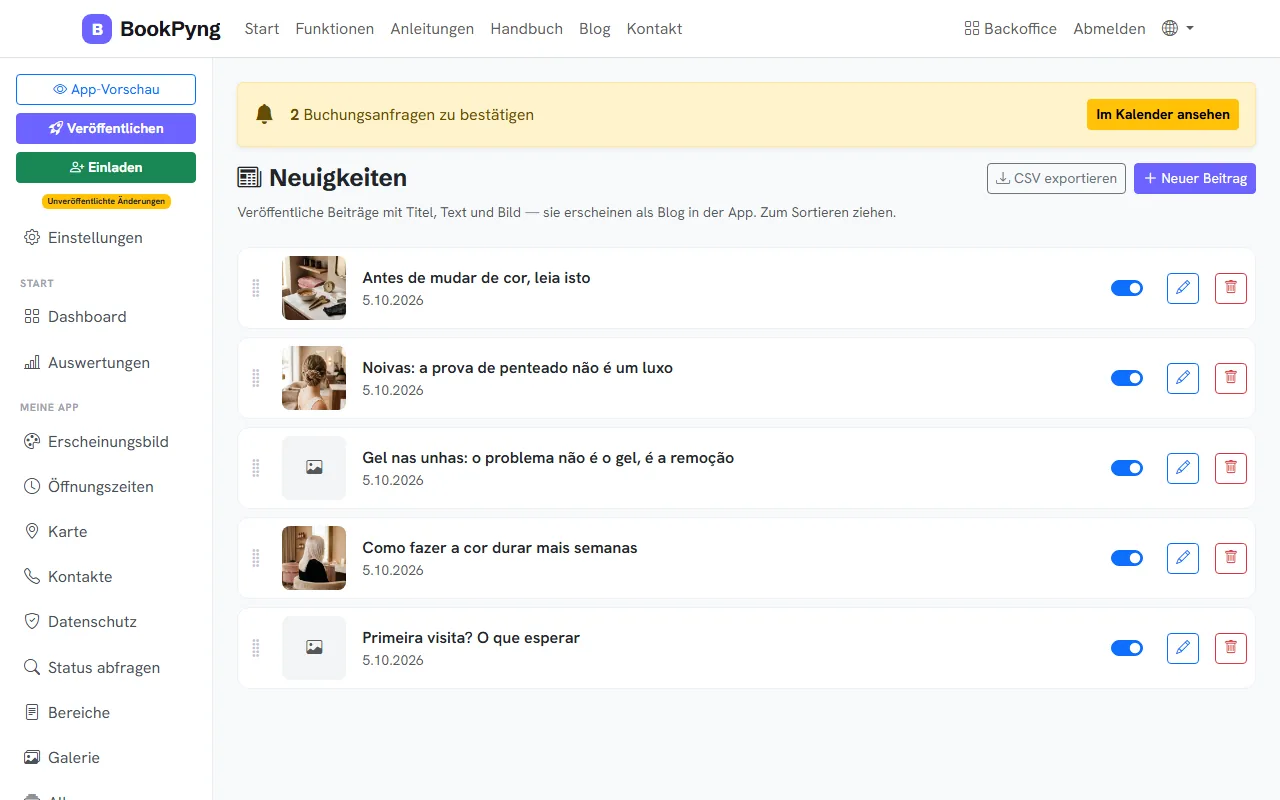Delete the "Noivas: a prova de penteado" post
Viewport: 1280px width, 800px height.
click(1231, 378)
